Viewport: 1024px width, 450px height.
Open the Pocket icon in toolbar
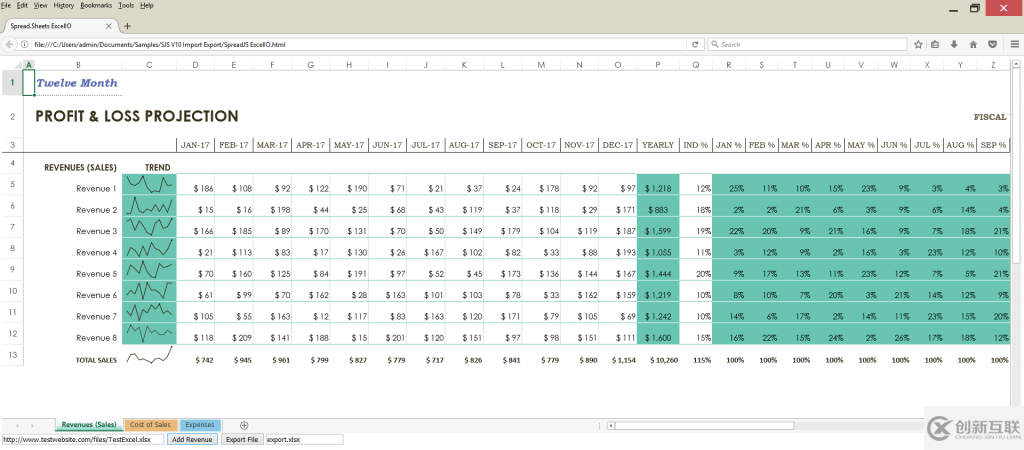coord(992,44)
